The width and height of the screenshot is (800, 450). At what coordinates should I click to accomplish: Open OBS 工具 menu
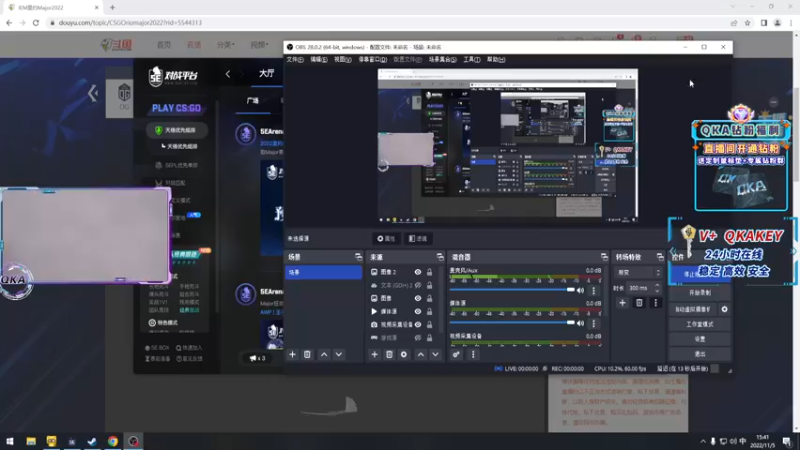[472, 60]
